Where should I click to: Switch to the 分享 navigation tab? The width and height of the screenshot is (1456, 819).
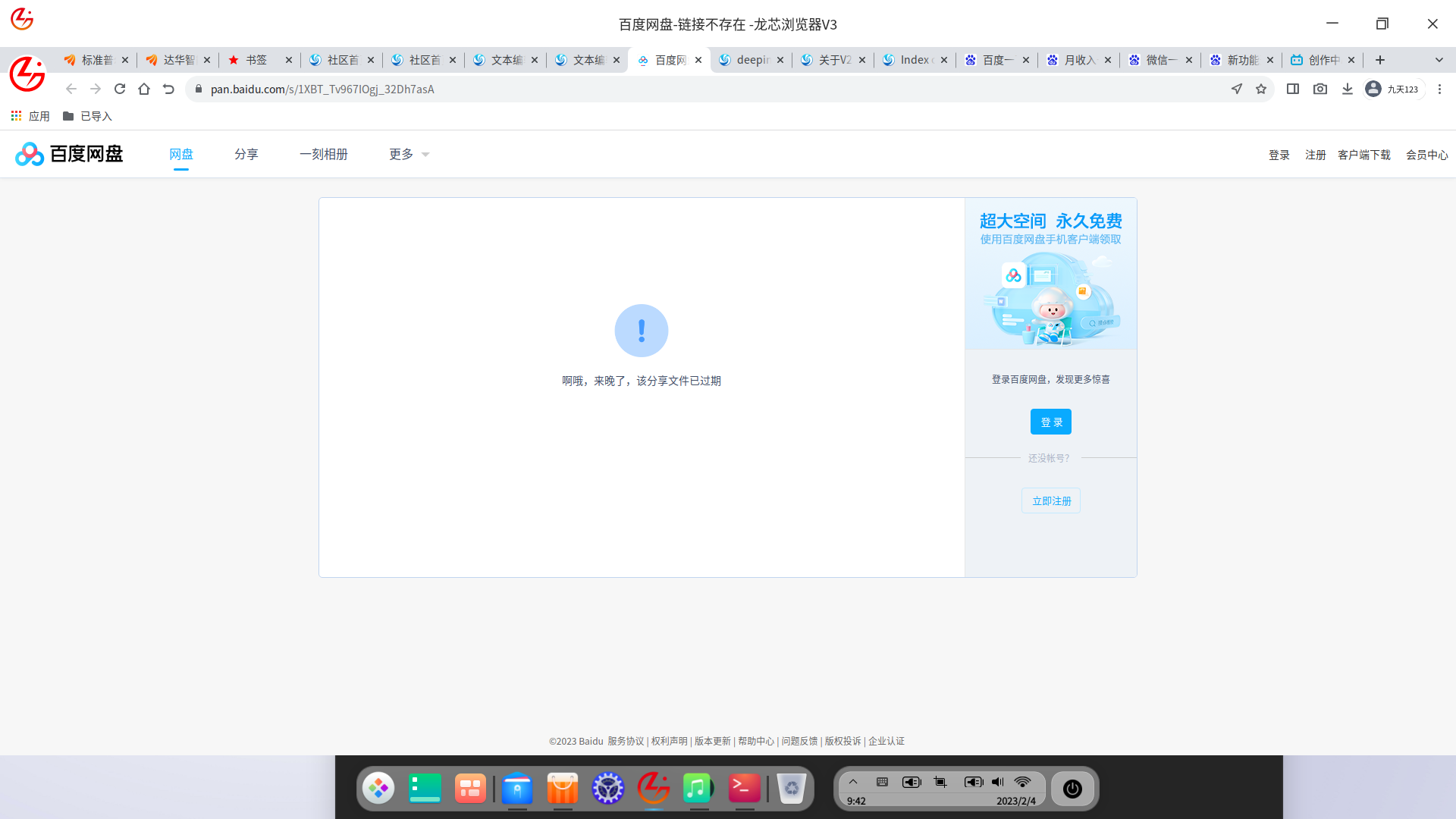point(246,154)
